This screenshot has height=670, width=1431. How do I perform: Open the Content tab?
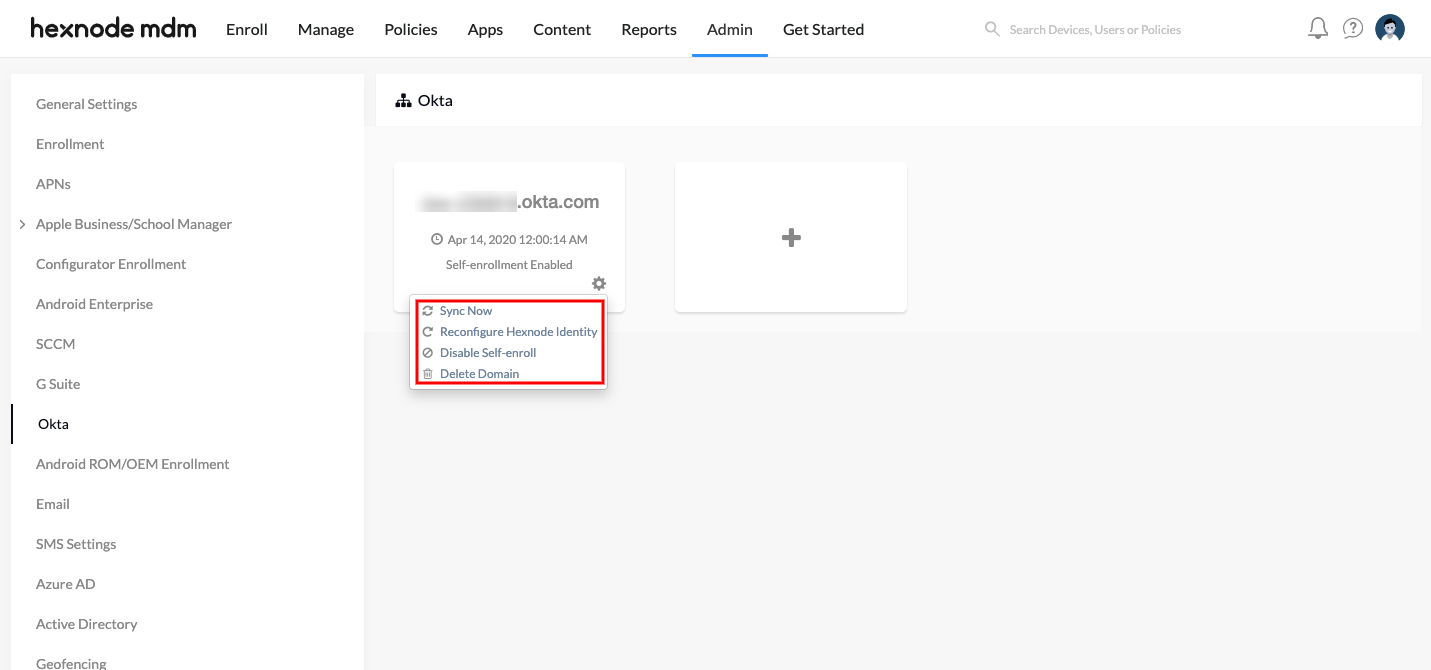coord(562,29)
